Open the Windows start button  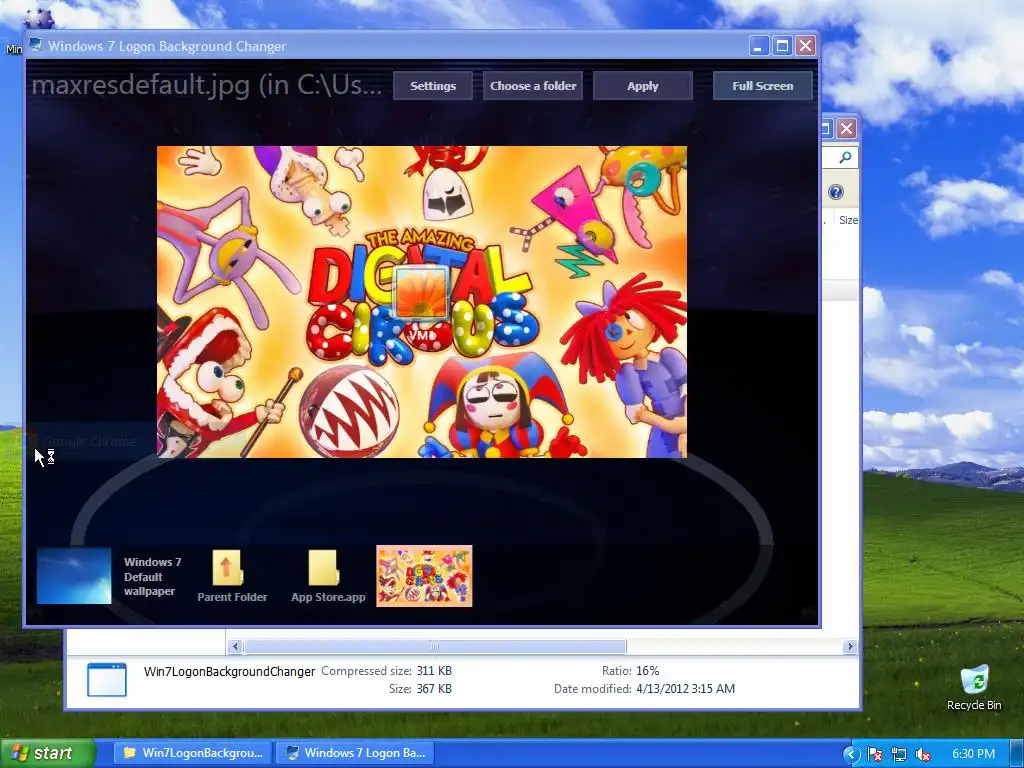click(47, 753)
